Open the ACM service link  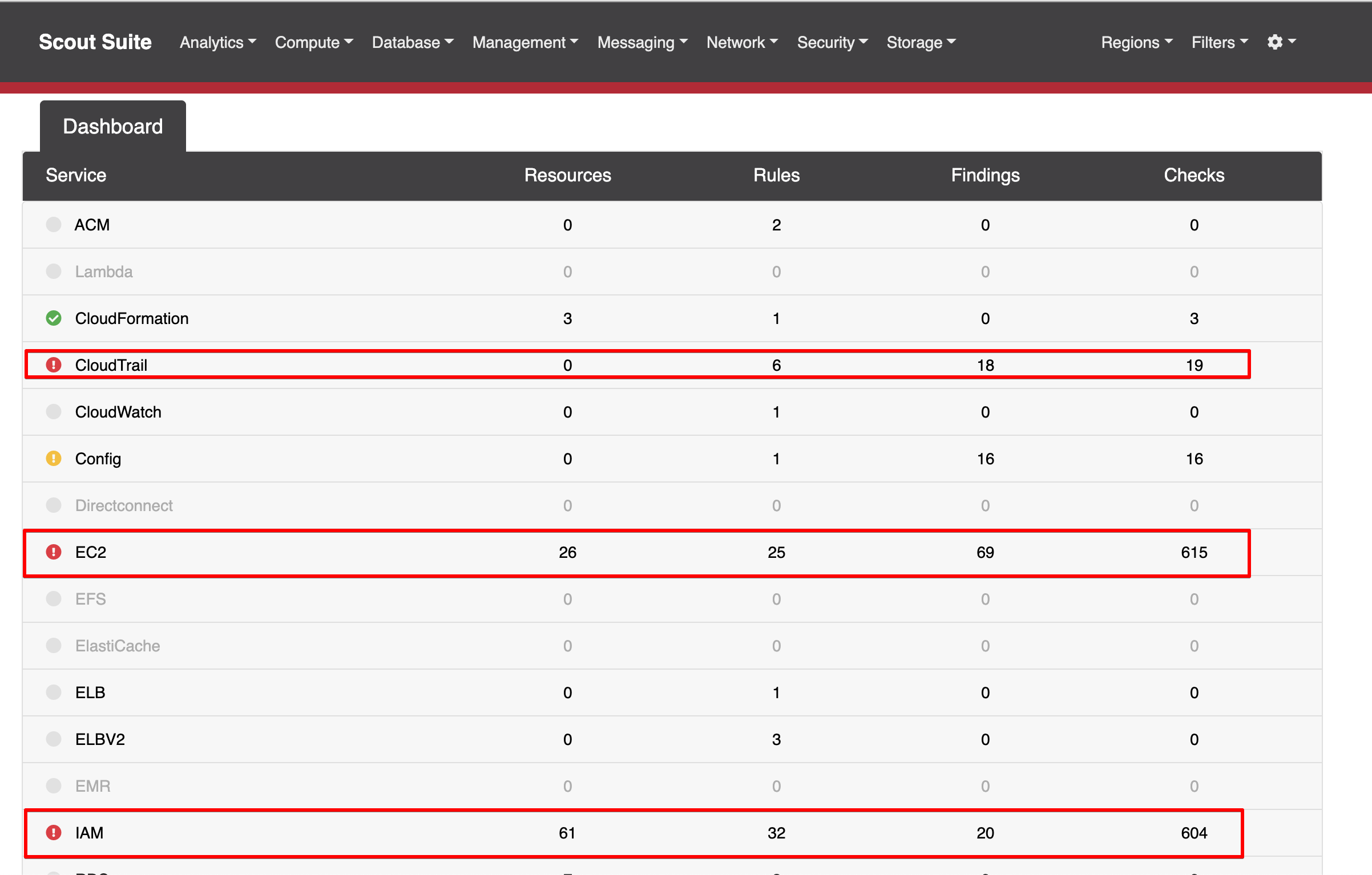pos(92,225)
